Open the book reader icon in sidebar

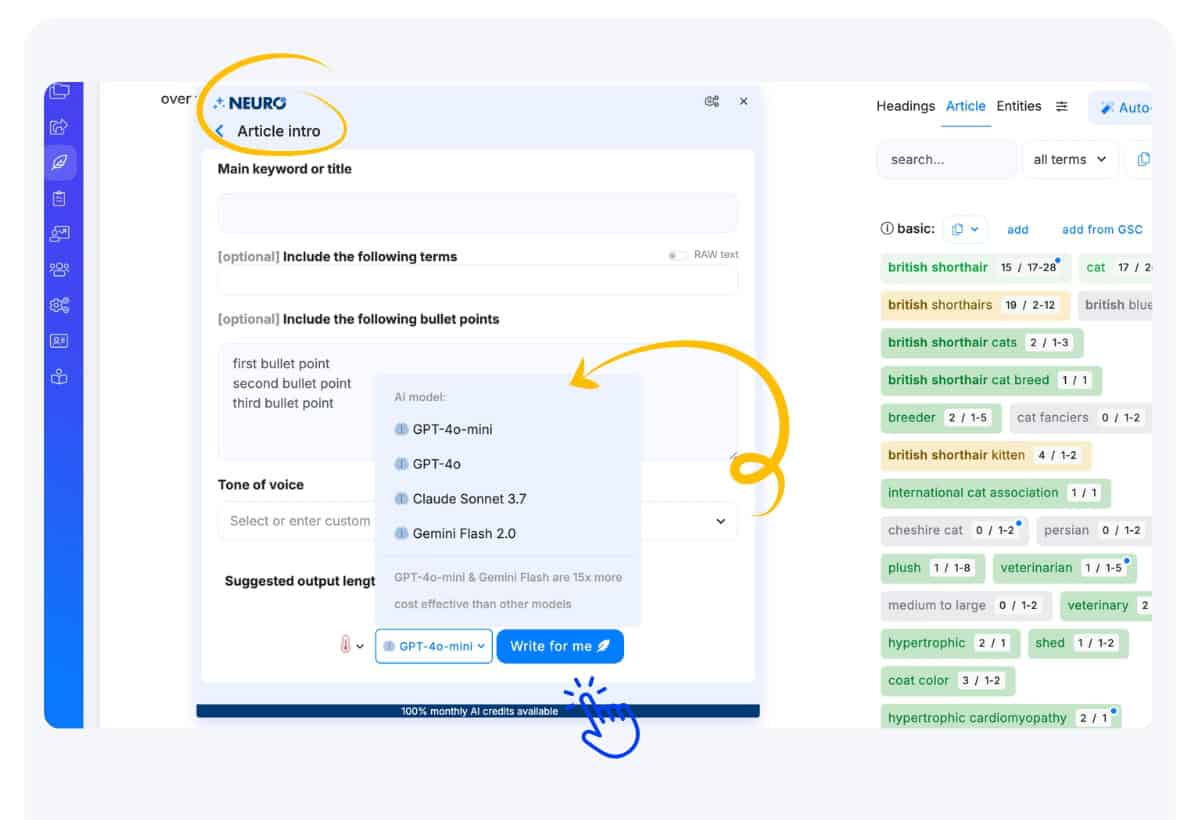(59, 377)
